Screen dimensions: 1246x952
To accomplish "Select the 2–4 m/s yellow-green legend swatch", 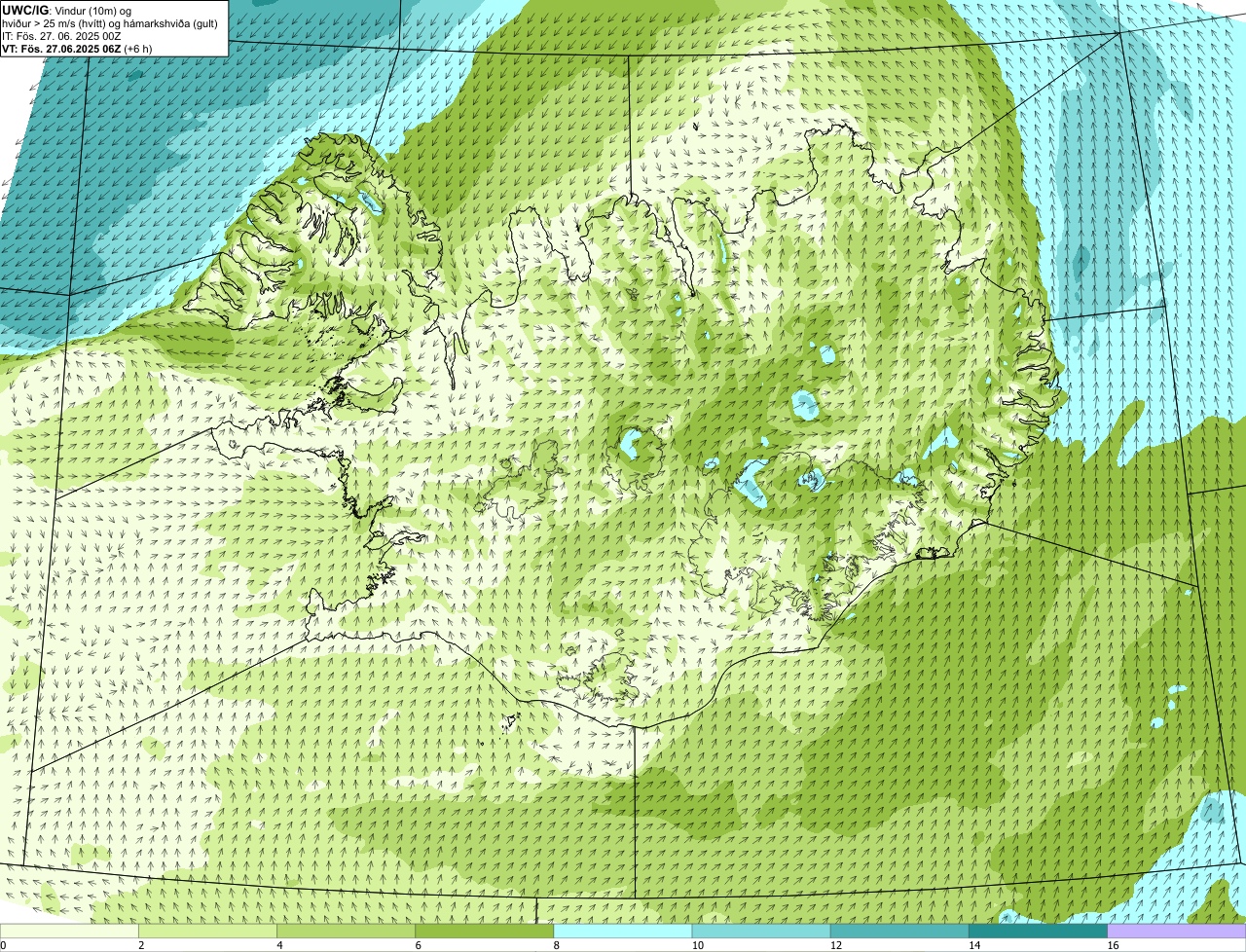I will 207,932.
